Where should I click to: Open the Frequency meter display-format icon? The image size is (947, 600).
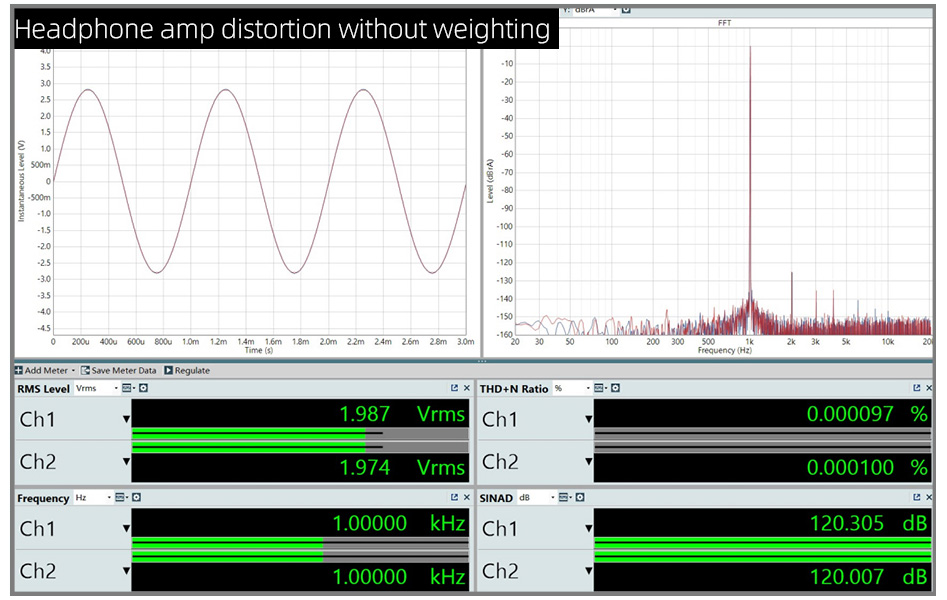(119, 497)
